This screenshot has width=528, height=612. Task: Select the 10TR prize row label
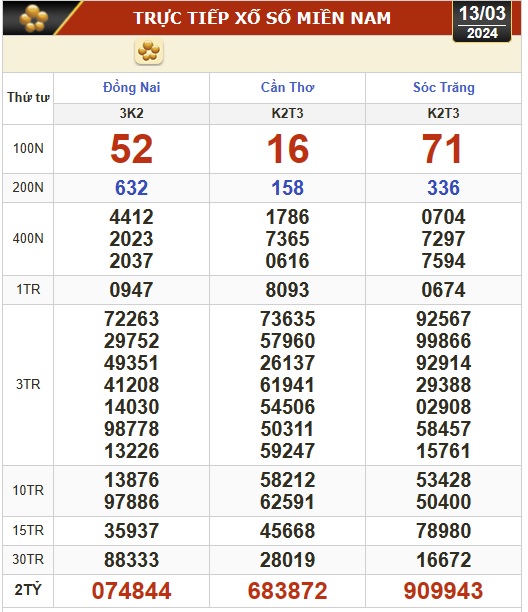tap(28, 490)
